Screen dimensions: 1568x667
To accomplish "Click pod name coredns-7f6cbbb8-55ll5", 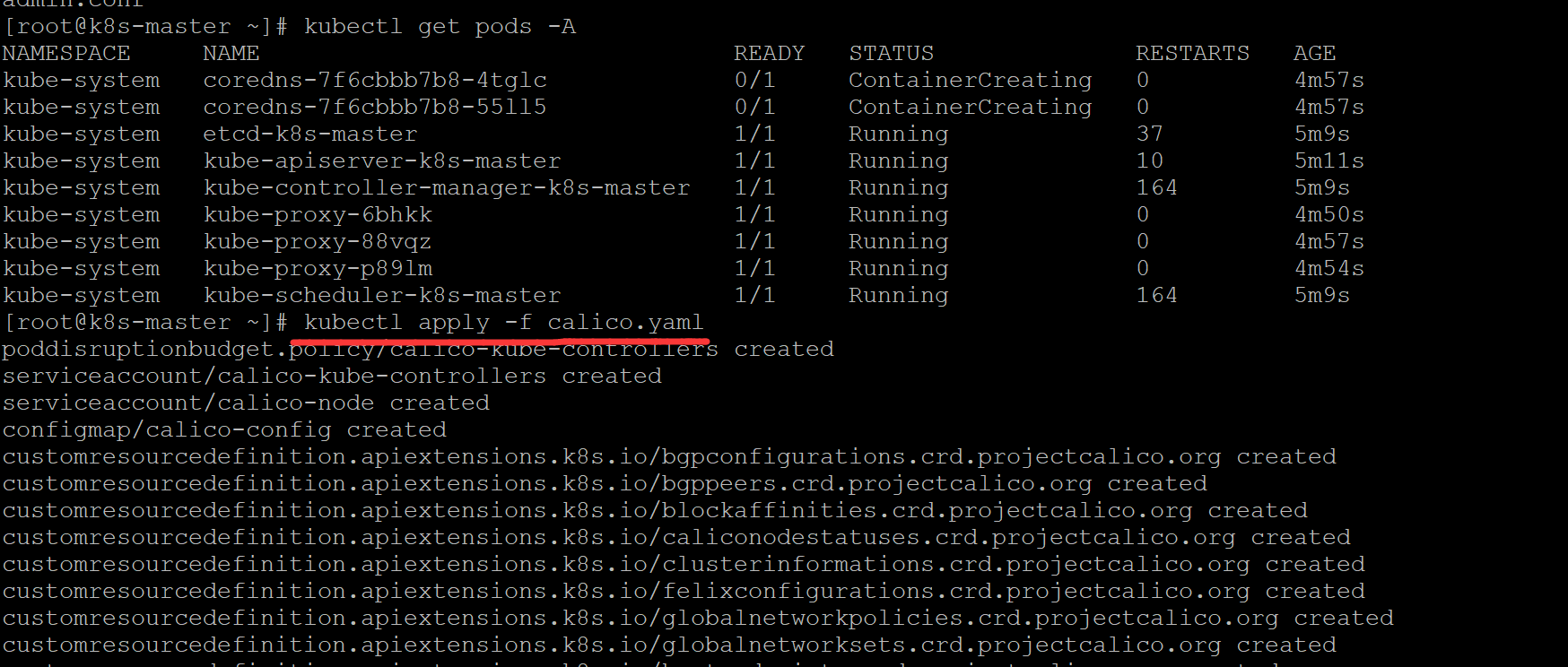I will click(375, 108).
